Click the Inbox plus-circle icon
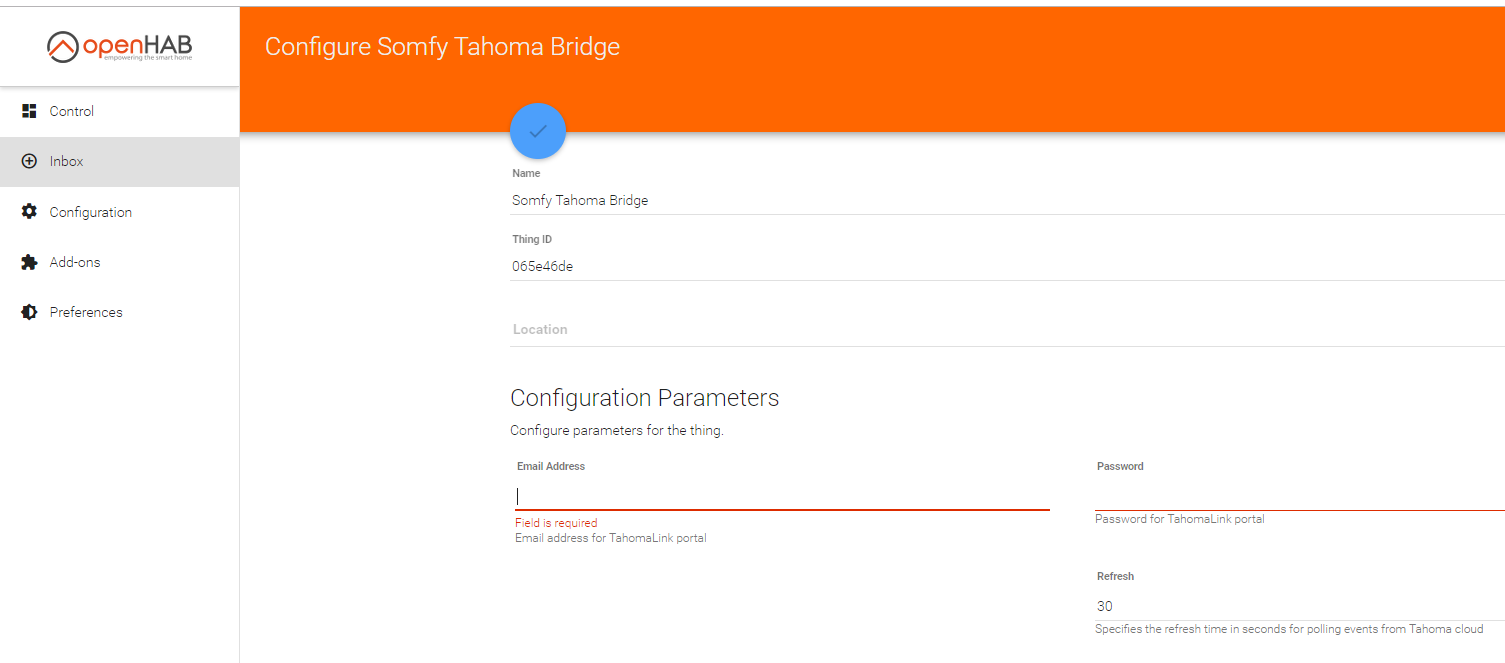1505x663 pixels. [x=29, y=161]
